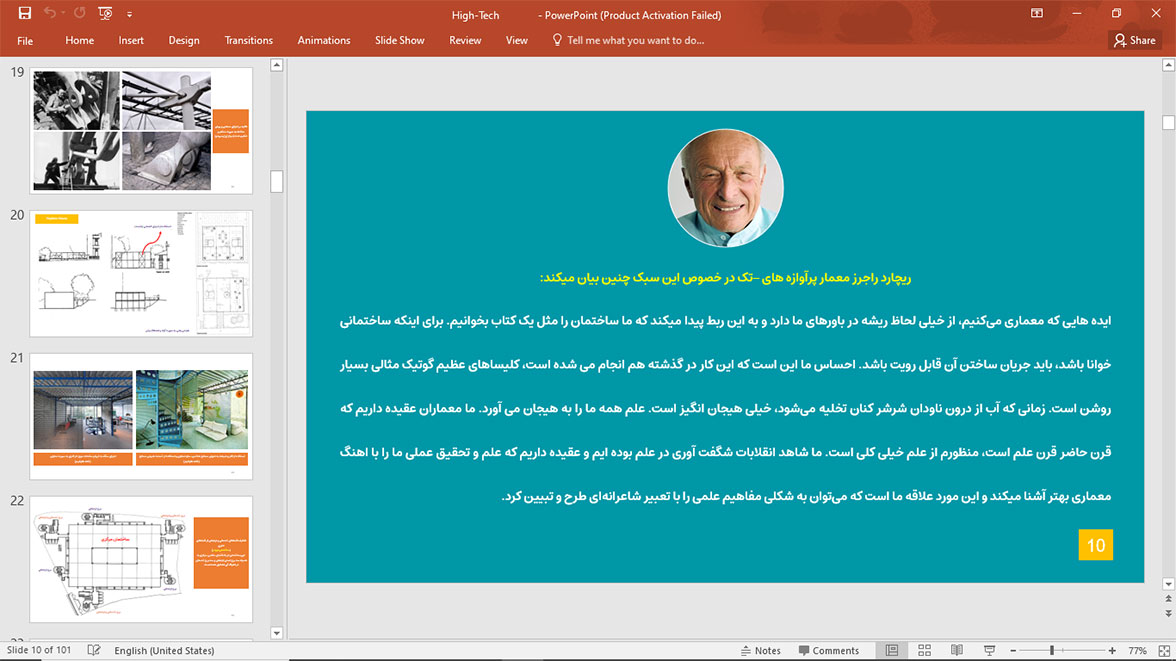Undo the last action in the title bar

tap(50, 13)
